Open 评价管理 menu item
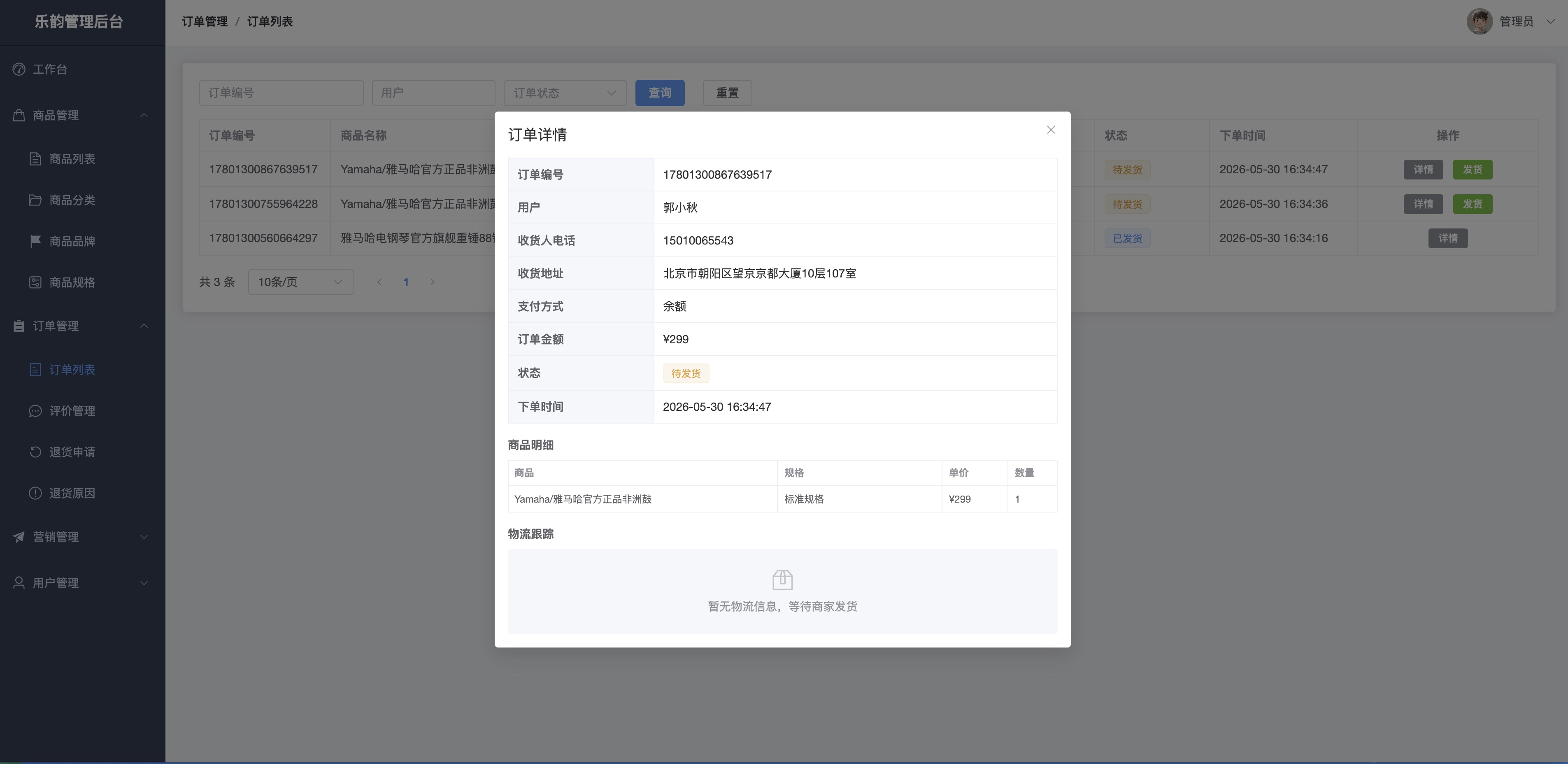This screenshot has width=1568, height=764. [82, 411]
